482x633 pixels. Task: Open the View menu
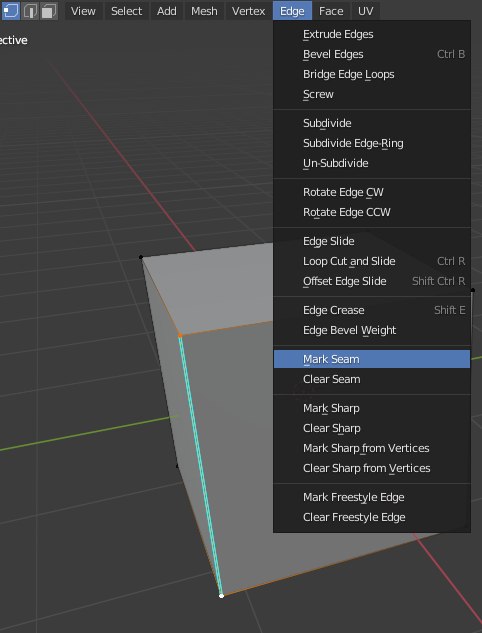click(83, 11)
